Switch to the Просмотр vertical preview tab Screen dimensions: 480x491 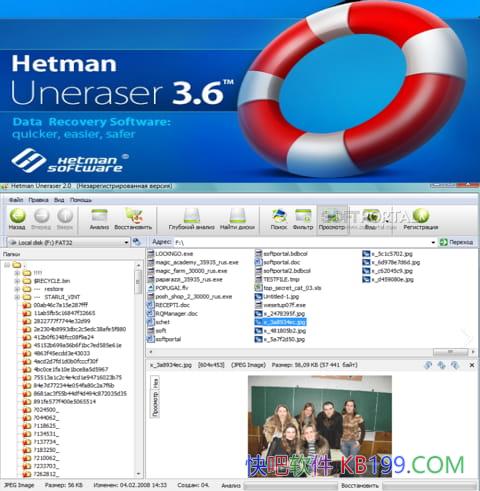tap(156, 404)
